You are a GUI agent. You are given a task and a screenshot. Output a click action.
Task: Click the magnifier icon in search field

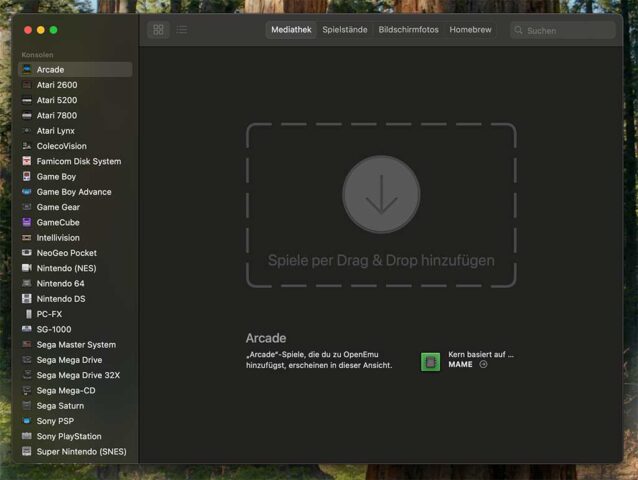click(518, 30)
